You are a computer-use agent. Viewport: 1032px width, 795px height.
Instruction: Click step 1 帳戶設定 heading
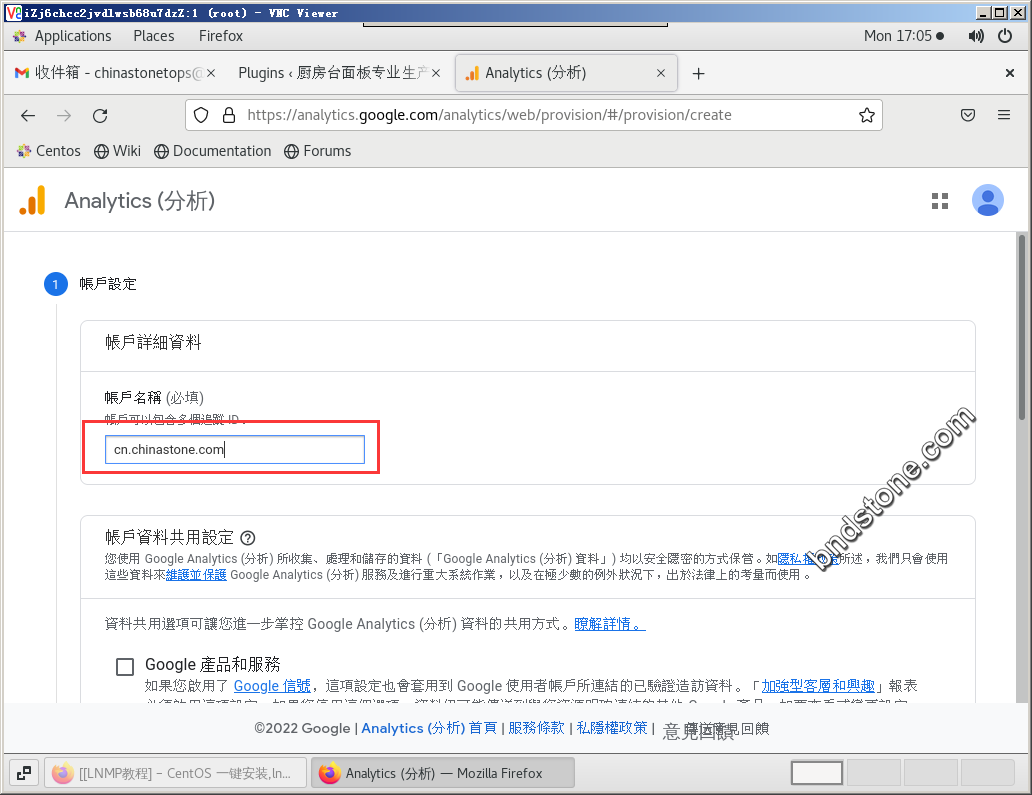click(x=108, y=284)
